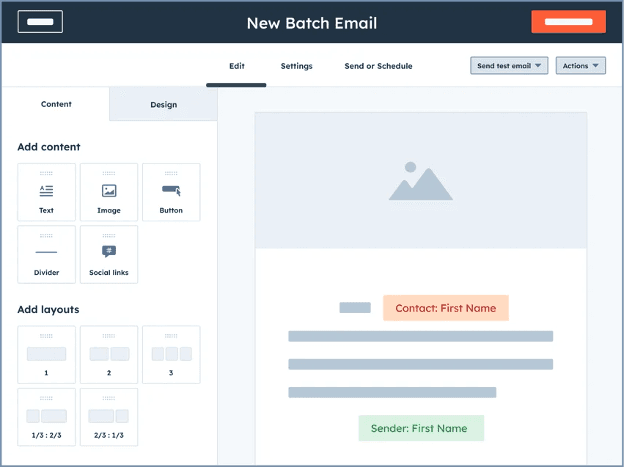
Task: Open the Send or Schedule tab
Action: tap(378, 66)
